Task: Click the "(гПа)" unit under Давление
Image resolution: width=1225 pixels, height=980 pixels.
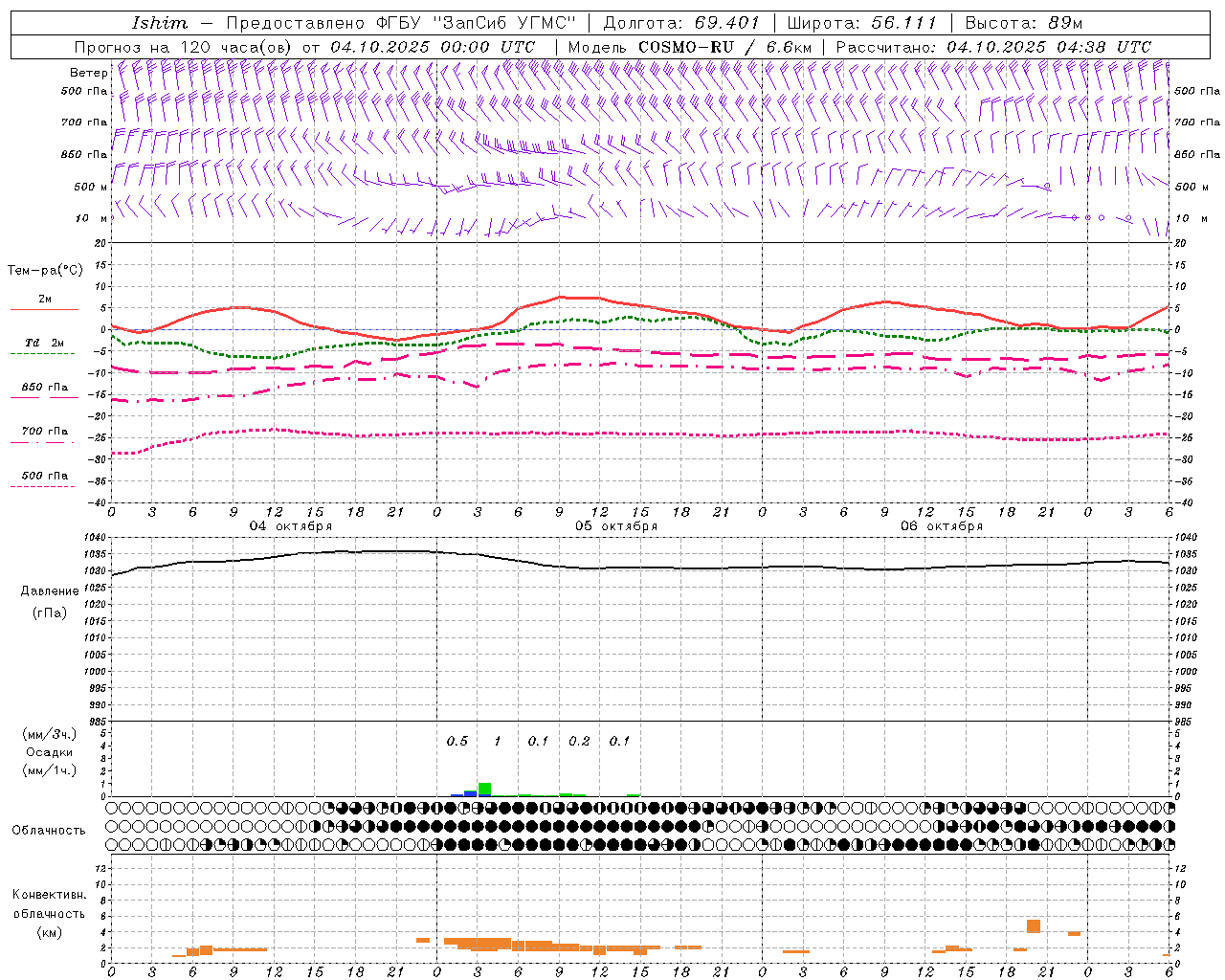Action: point(50,613)
